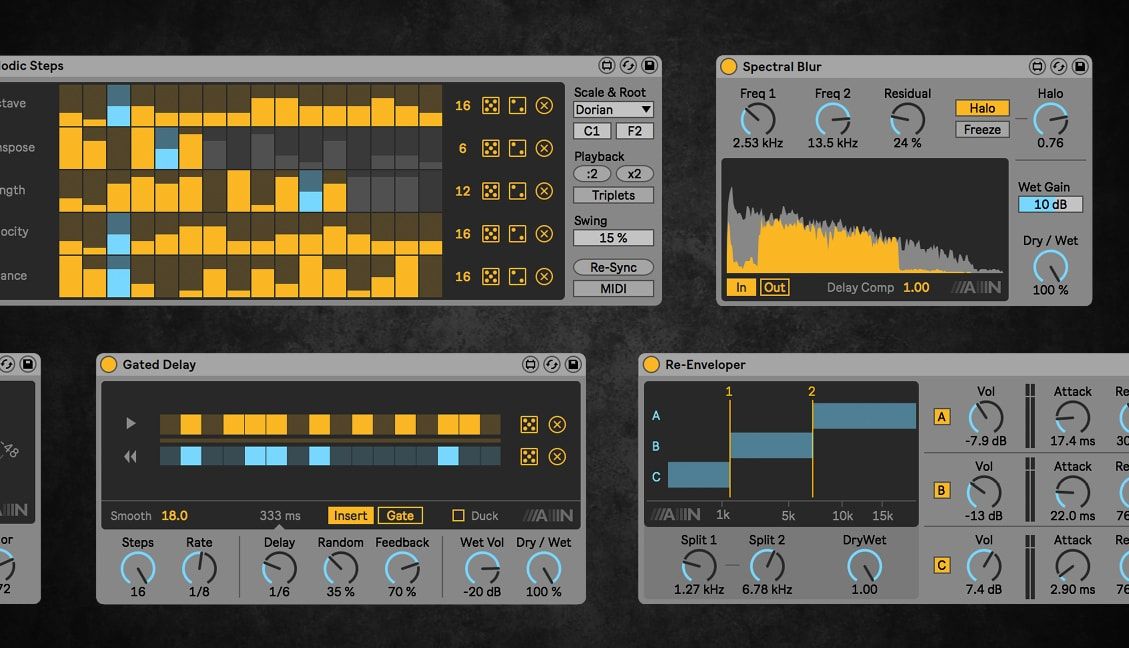Screen dimensions: 1129x648
Task: Disable Halo mode in Spectral Blur
Action: click(982, 108)
